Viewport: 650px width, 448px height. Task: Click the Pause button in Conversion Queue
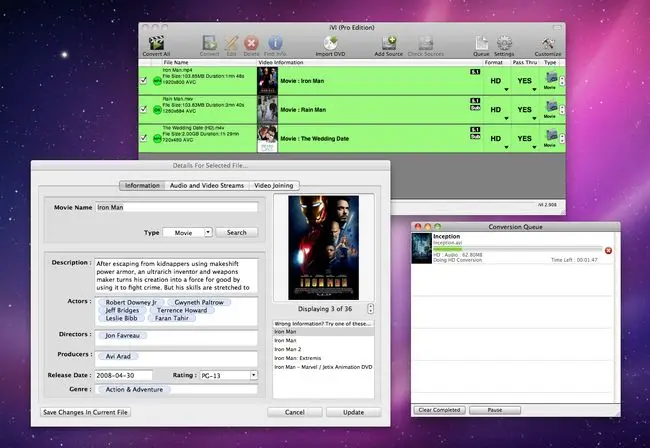(x=495, y=410)
